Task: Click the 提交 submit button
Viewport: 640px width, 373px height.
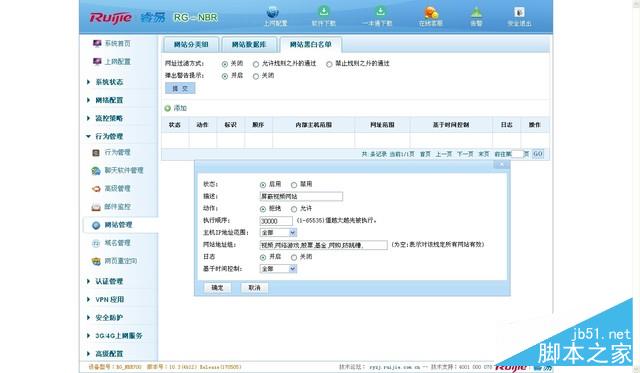Action: pyautogui.click(x=180, y=88)
